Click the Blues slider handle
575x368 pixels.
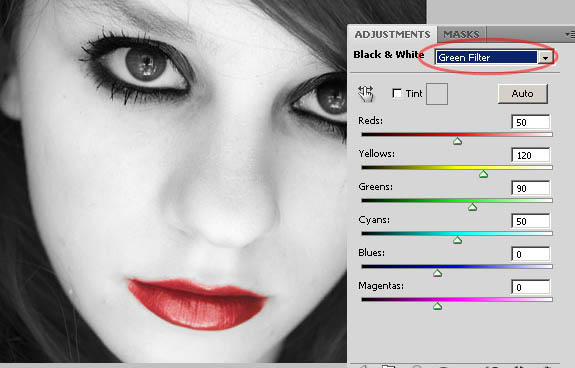click(x=437, y=273)
